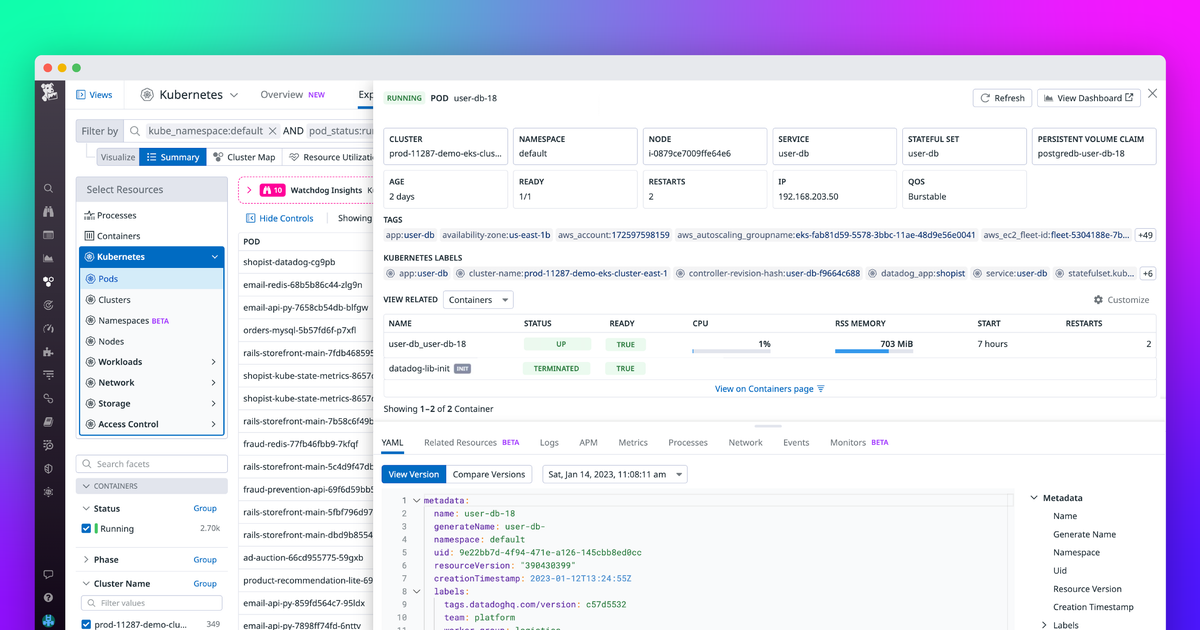Open the View Related Containers dropdown
This screenshot has width=1200, height=630.
click(x=479, y=300)
